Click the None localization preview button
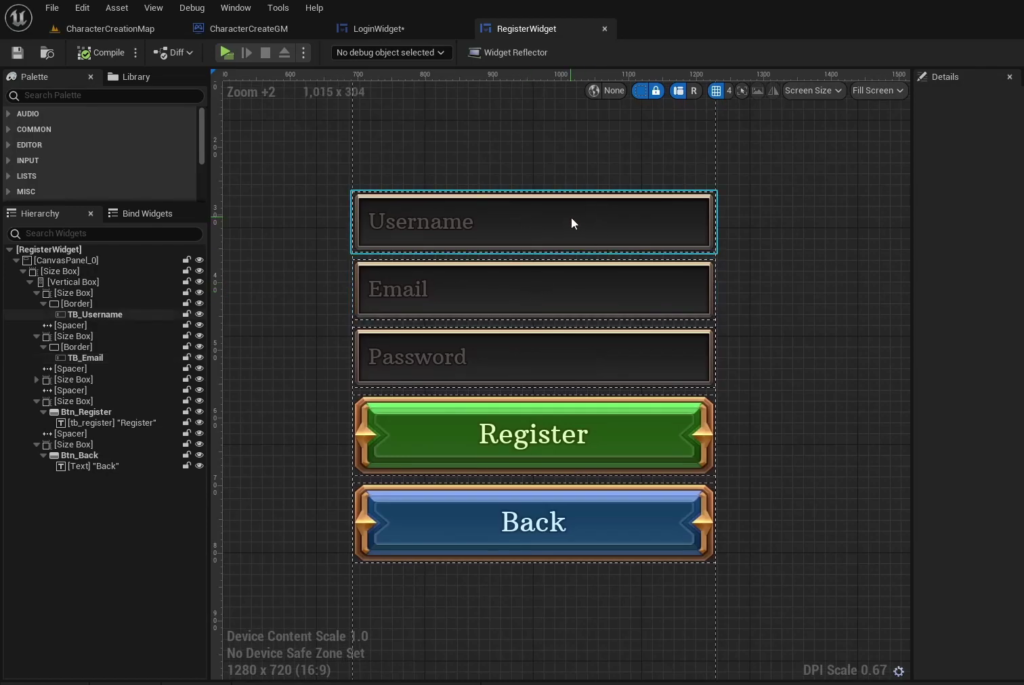This screenshot has width=1024, height=685. pos(613,91)
